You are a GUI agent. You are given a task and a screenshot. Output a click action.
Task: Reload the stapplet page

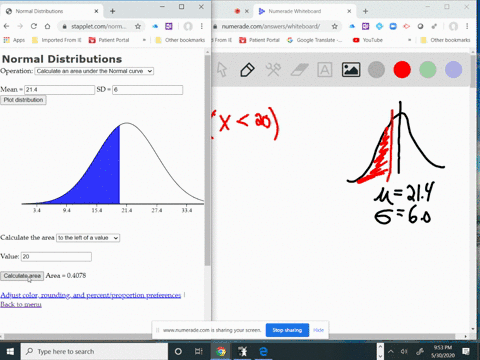point(34,26)
